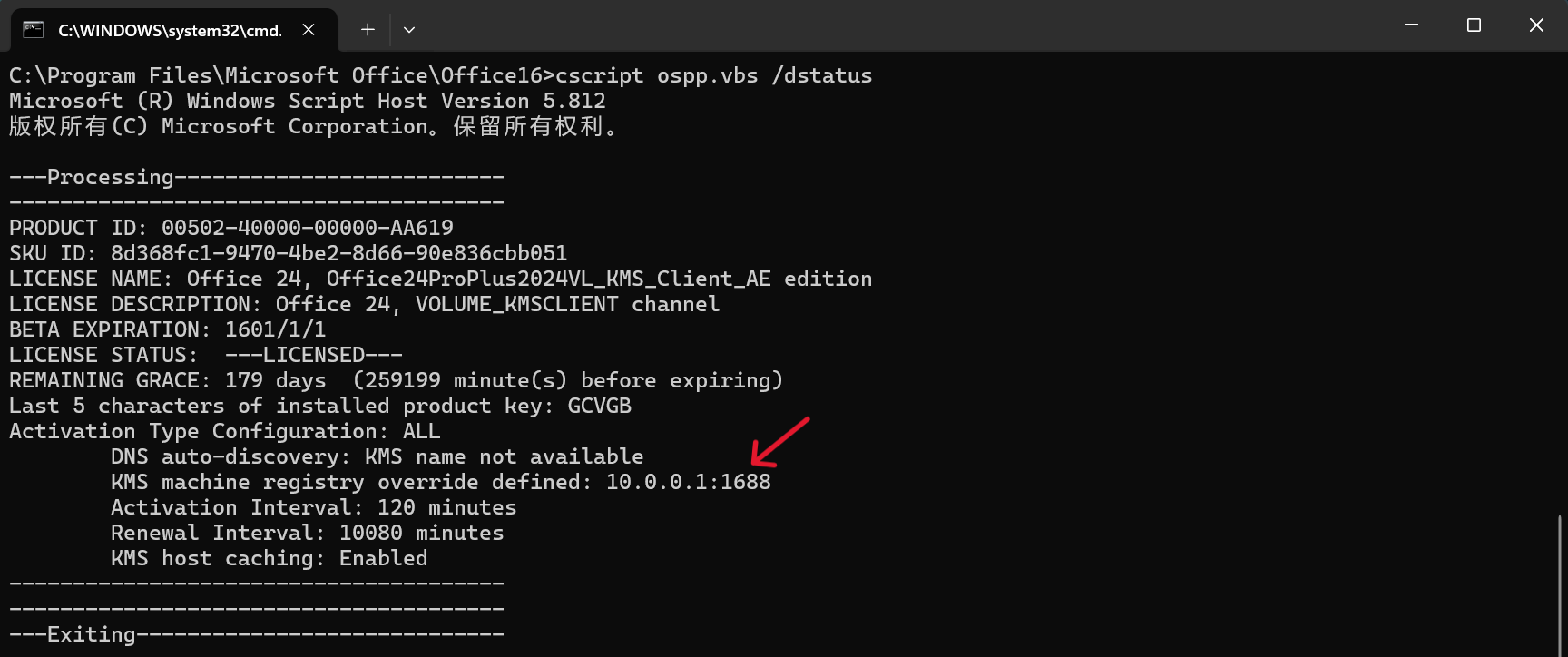This screenshot has height=657, width=1568.
Task: Minimize the terminal window
Action: pos(1411,25)
